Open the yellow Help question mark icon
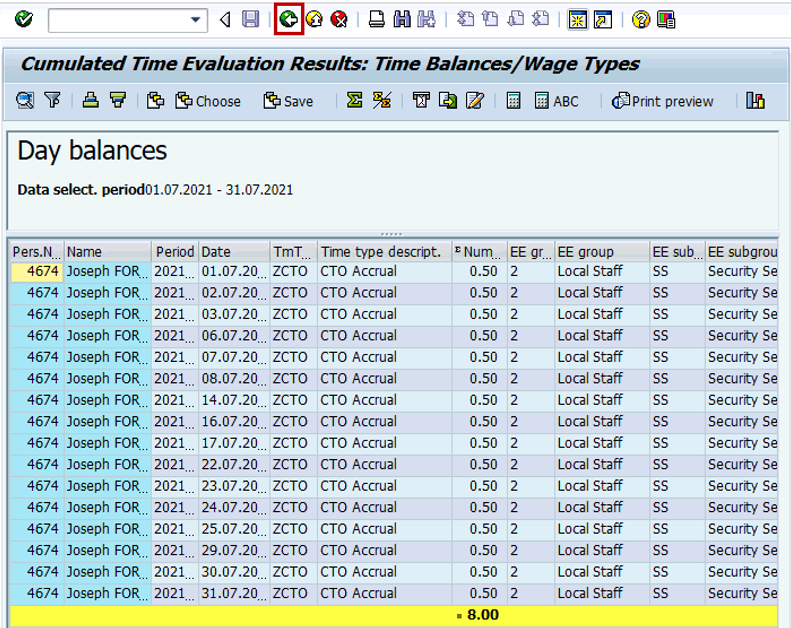 click(x=641, y=19)
